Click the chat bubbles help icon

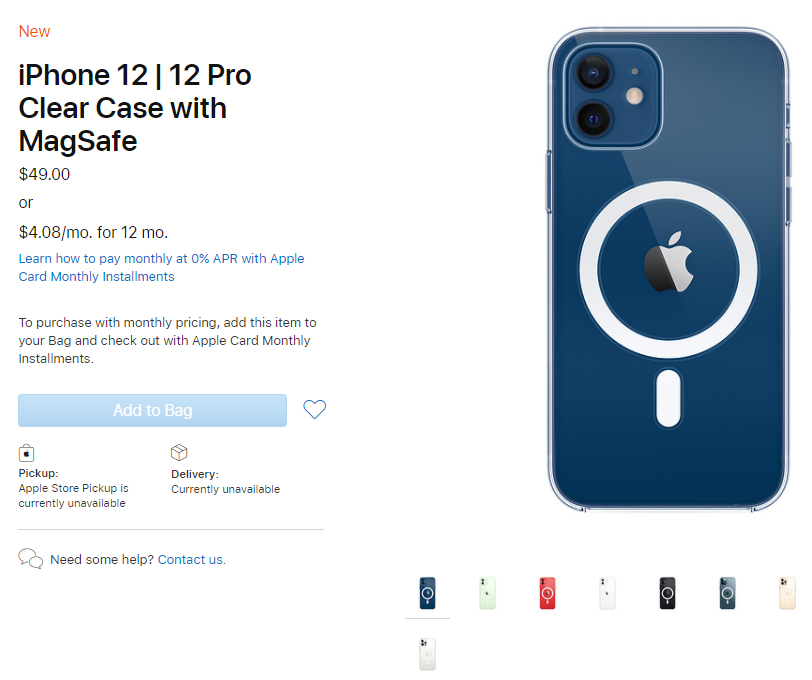tap(31, 559)
